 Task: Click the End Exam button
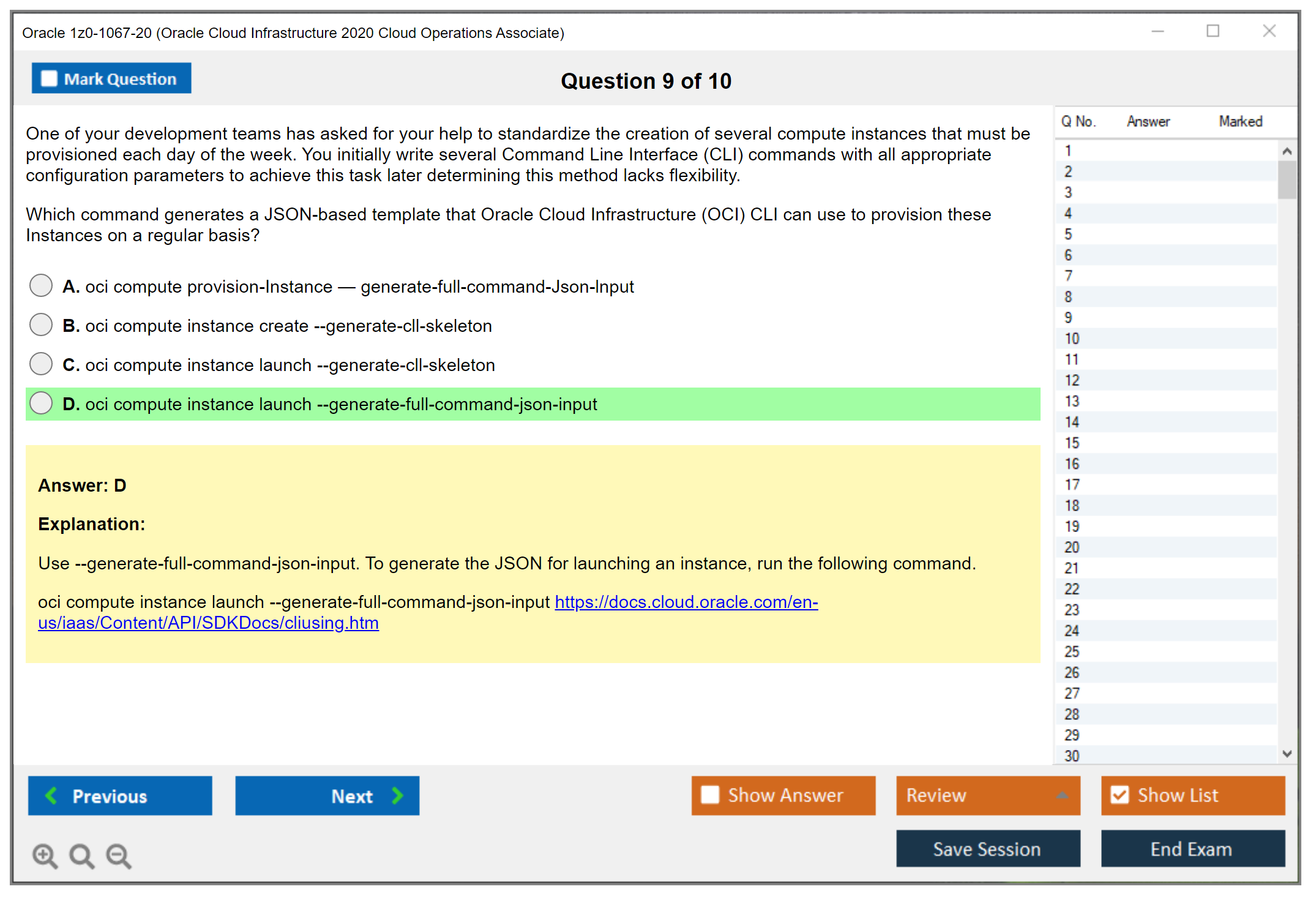(1192, 849)
